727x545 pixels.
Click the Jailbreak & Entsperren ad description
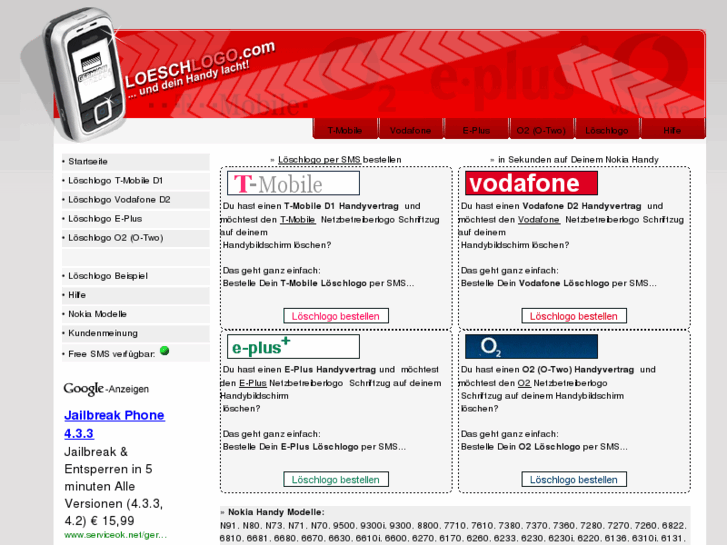point(114,486)
